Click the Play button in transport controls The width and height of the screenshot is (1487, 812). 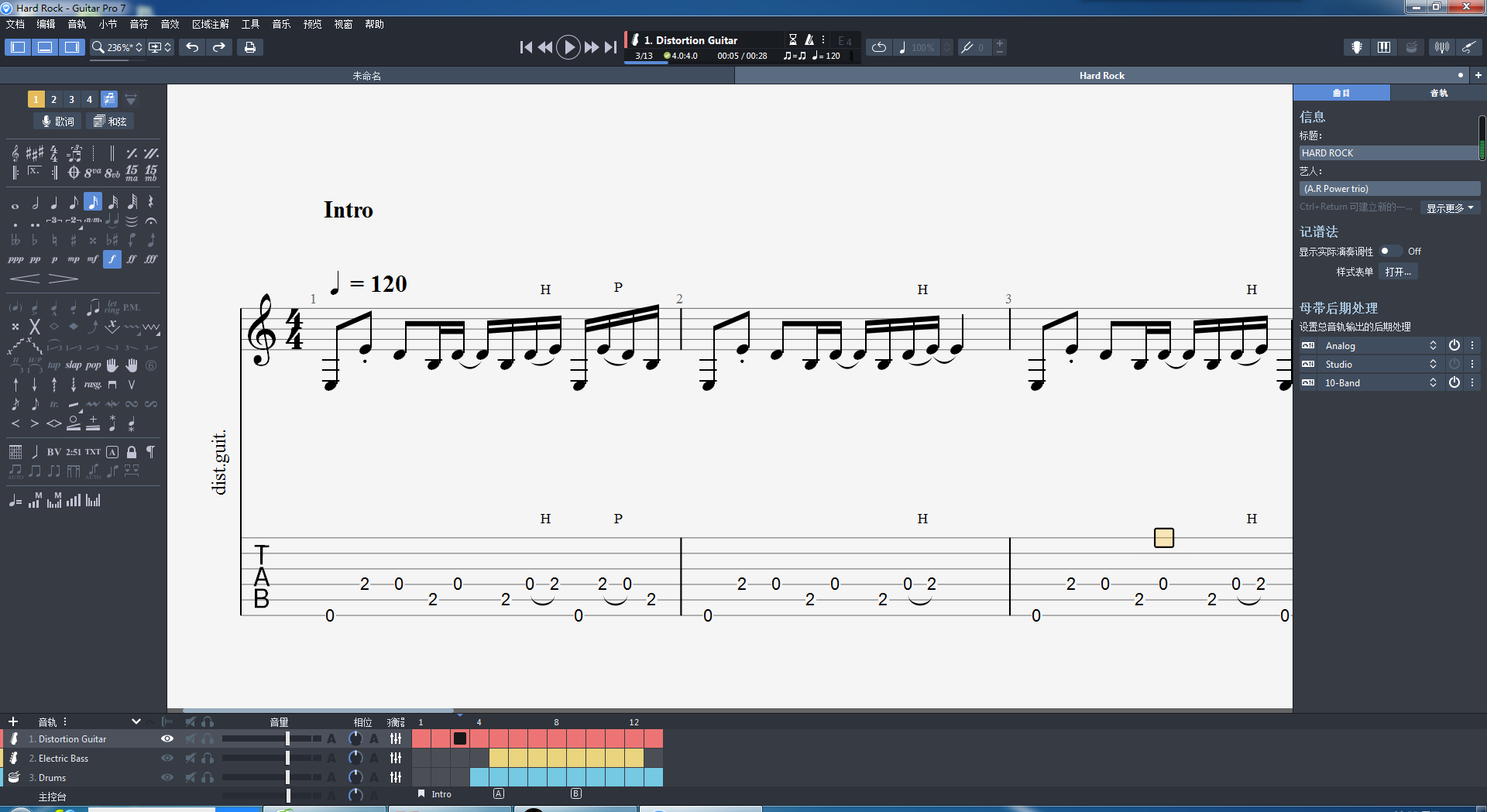[x=568, y=47]
